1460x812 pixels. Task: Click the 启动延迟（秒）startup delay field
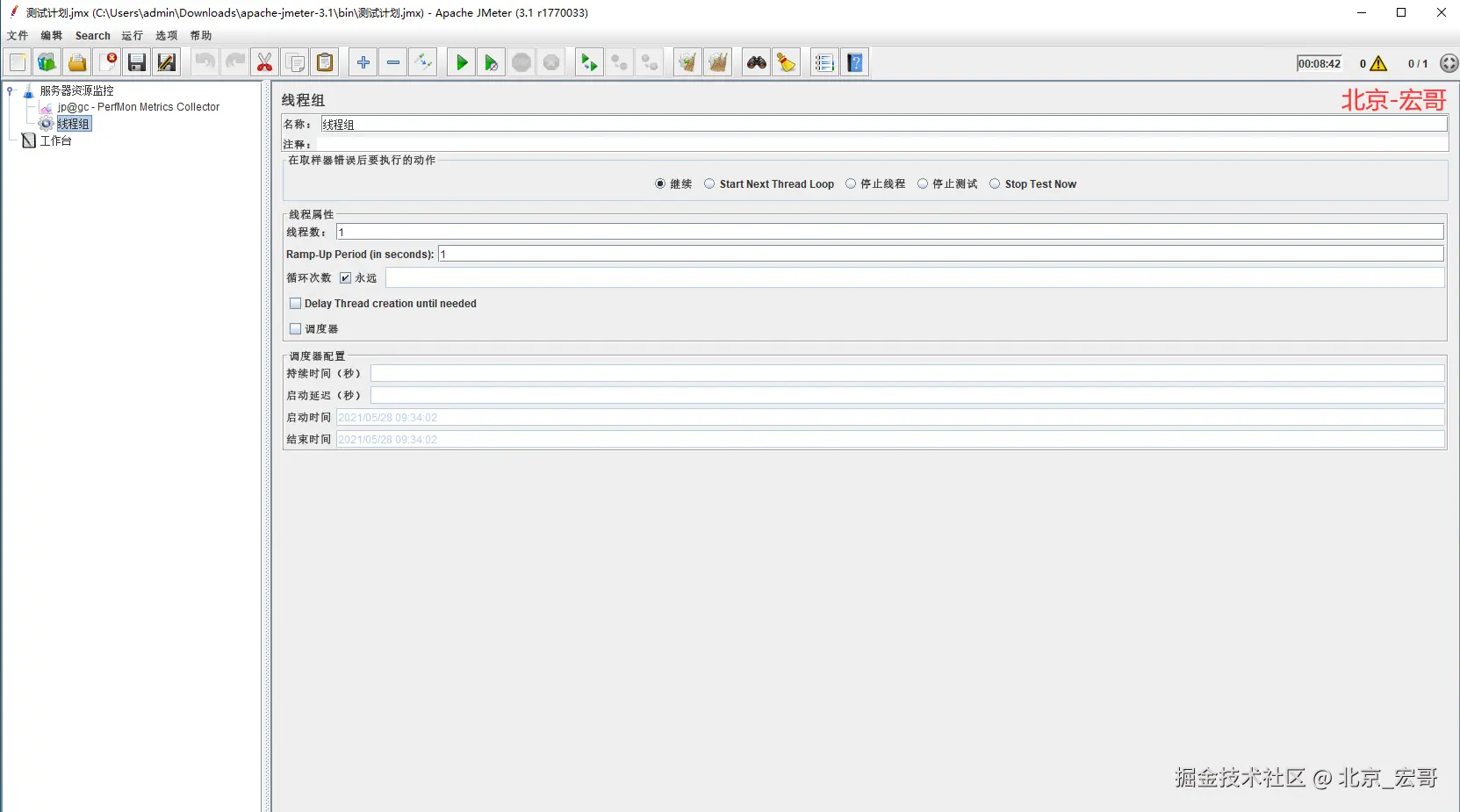(x=907, y=395)
